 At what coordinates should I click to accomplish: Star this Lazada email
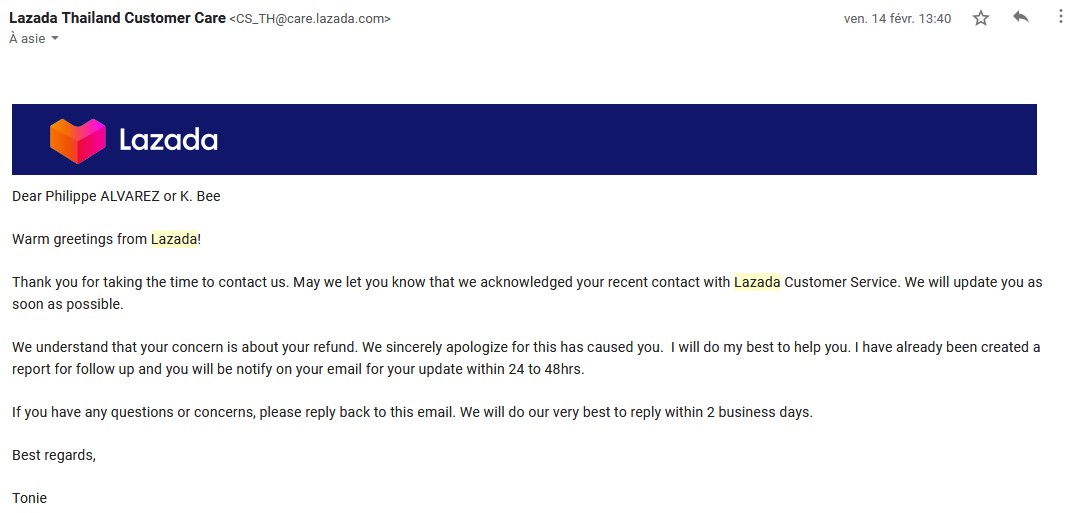click(x=980, y=18)
